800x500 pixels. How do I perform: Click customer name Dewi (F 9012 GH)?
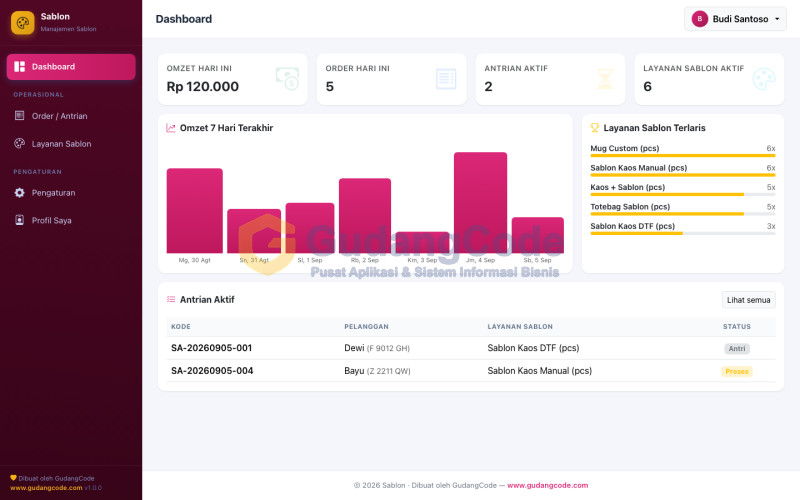(377, 348)
